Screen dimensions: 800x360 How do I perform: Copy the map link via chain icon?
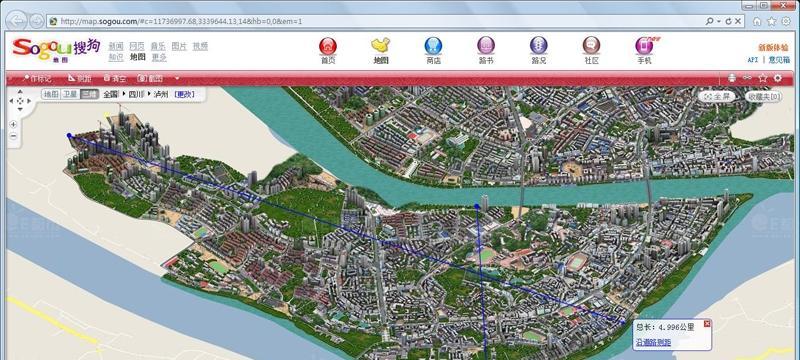click(x=747, y=78)
